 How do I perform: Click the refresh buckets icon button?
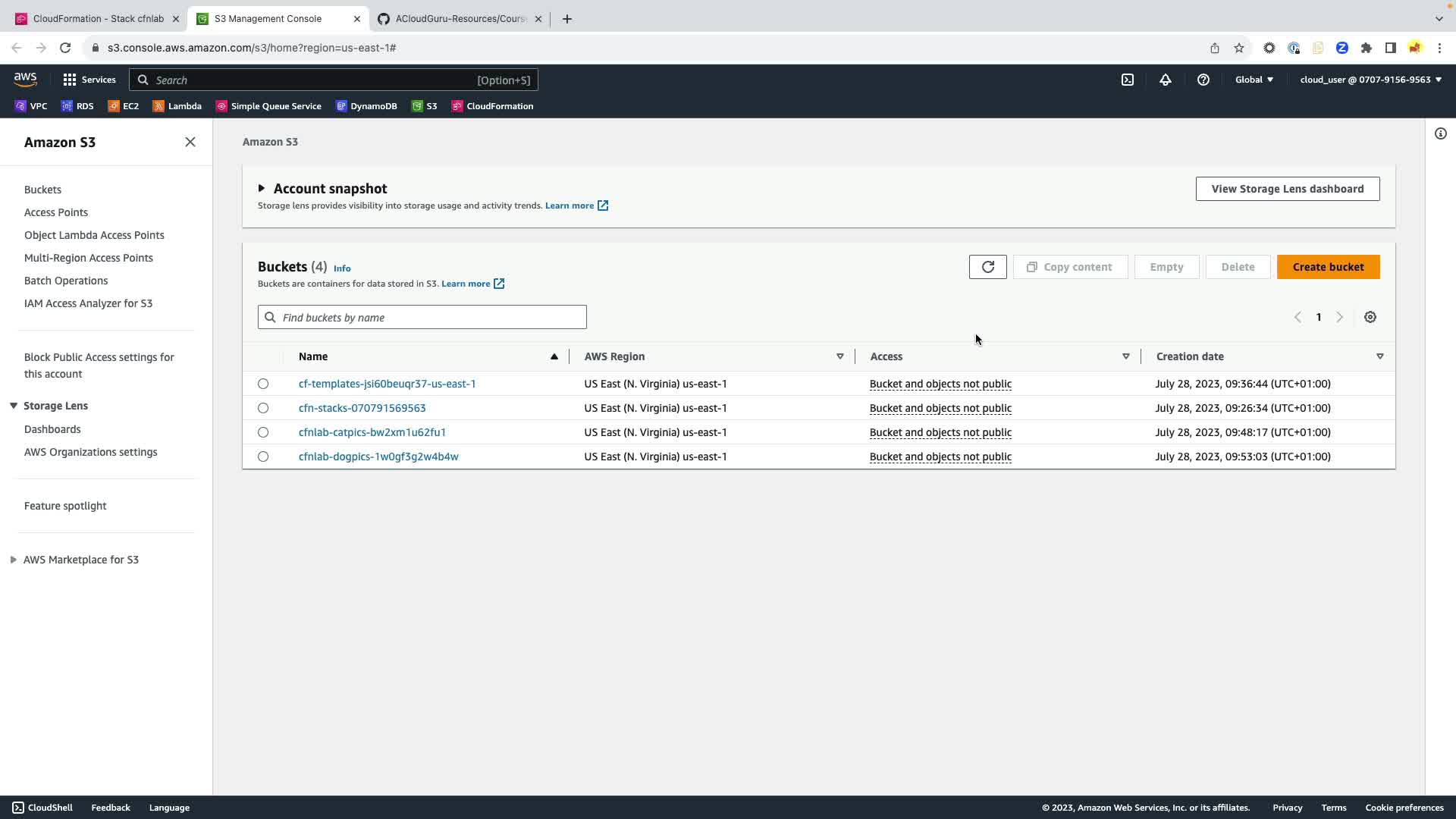pyautogui.click(x=987, y=267)
